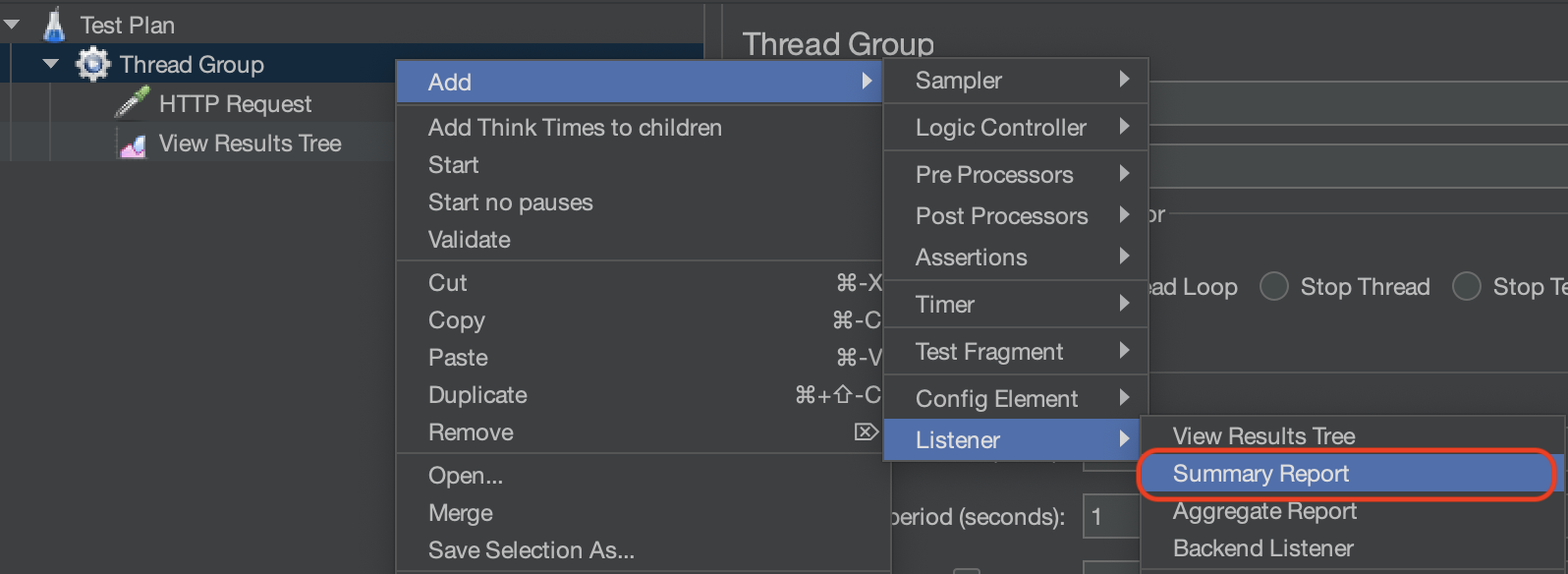1568x574 pixels.
Task: Click Add Think Times to children
Action: 575,128
